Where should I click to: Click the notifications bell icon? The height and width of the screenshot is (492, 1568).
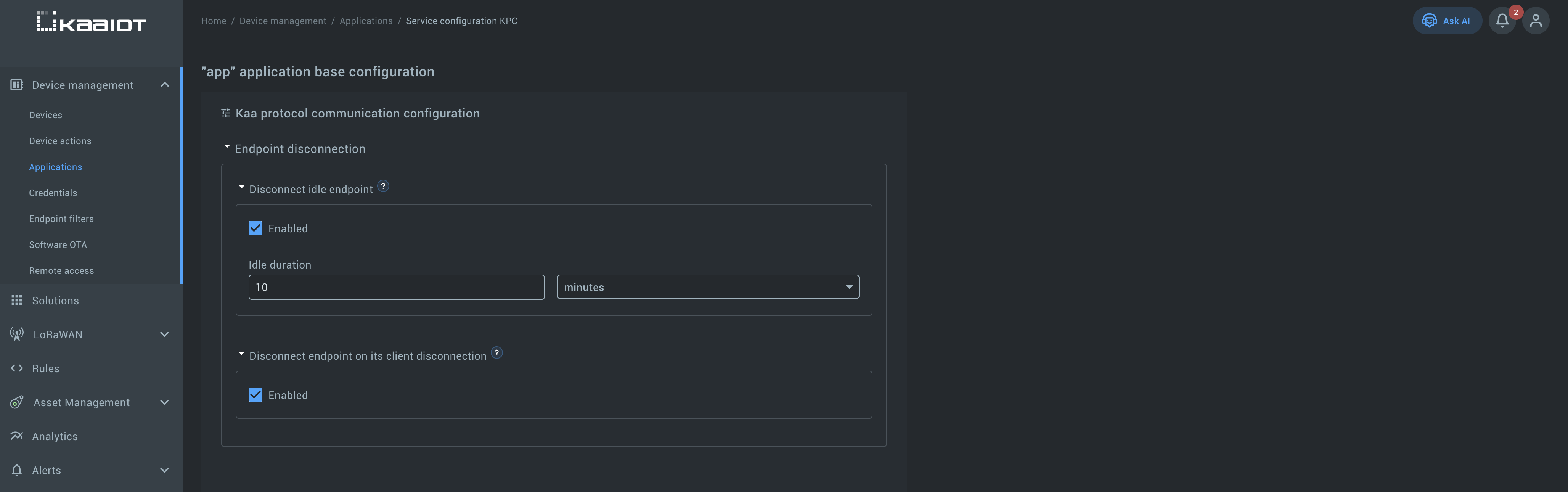point(1502,21)
